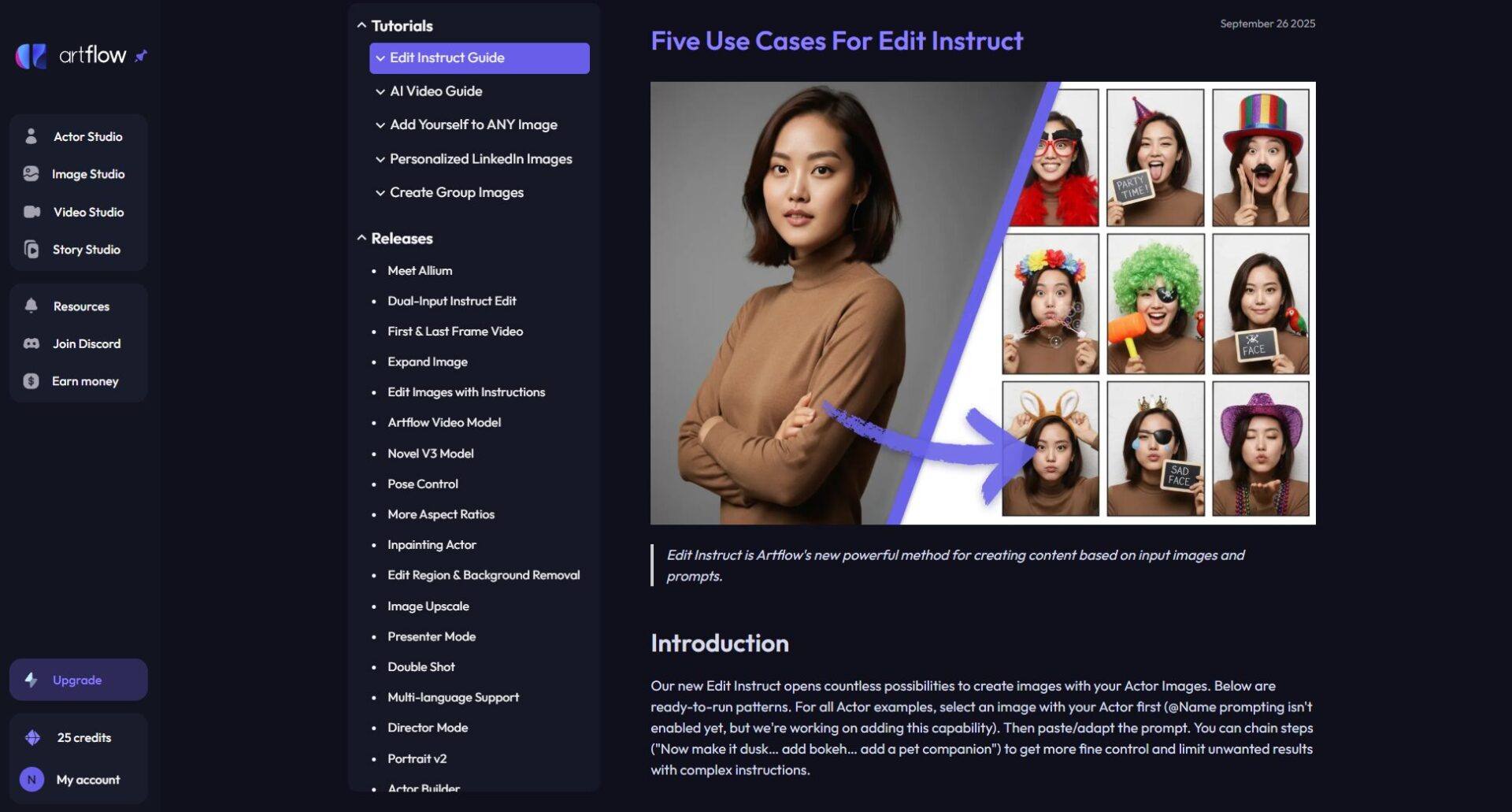1512x812 pixels.
Task: Open Image Studio via its icon
Action: point(31,174)
